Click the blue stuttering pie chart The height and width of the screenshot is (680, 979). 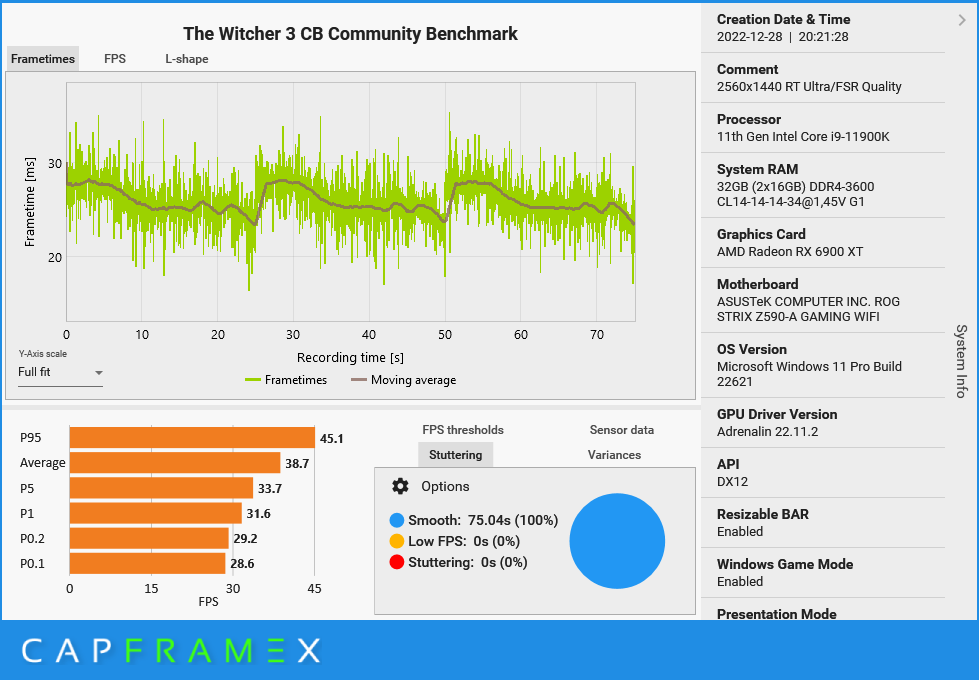tap(617, 541)
